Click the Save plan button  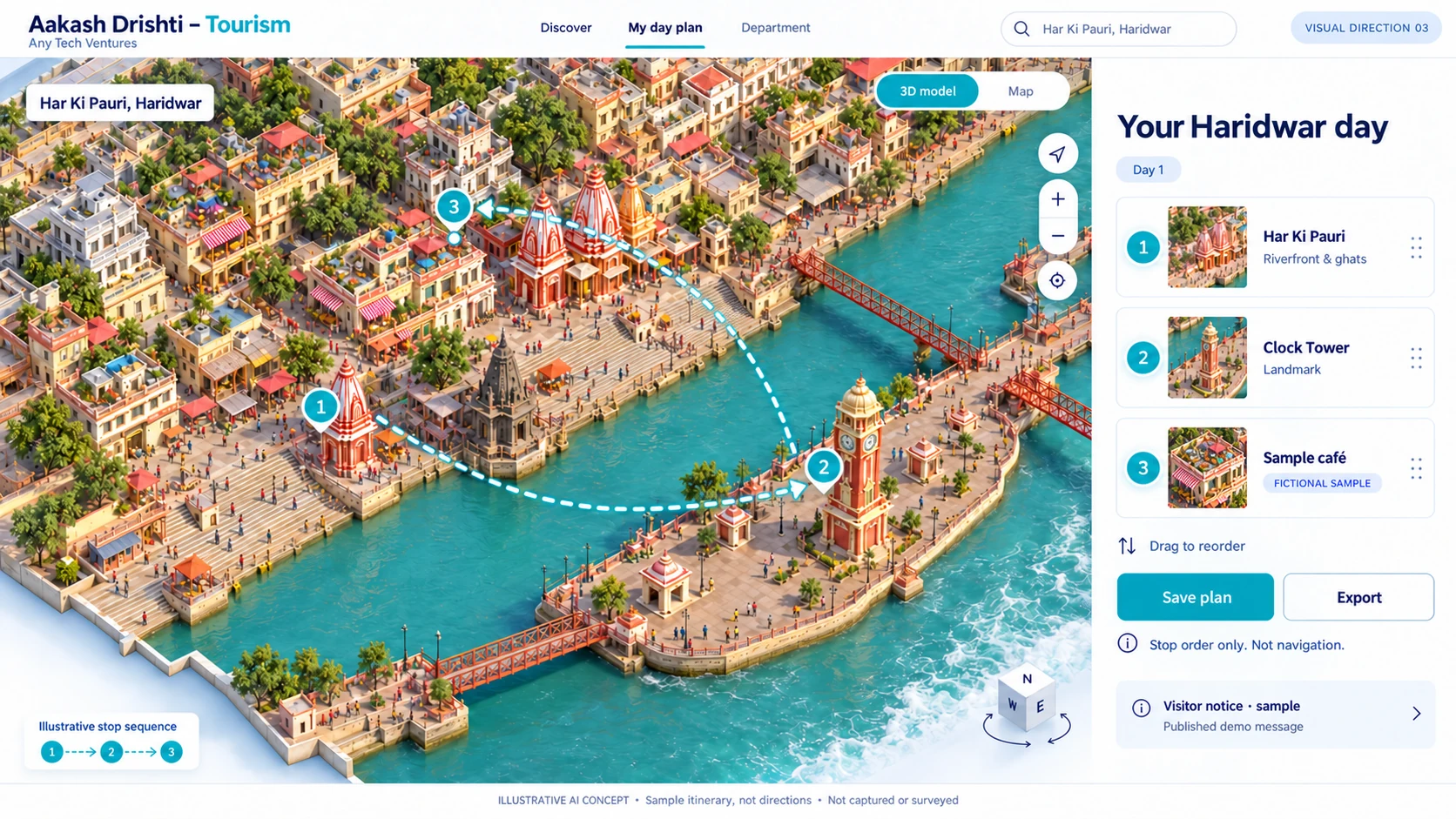(x=1195, y=597)
